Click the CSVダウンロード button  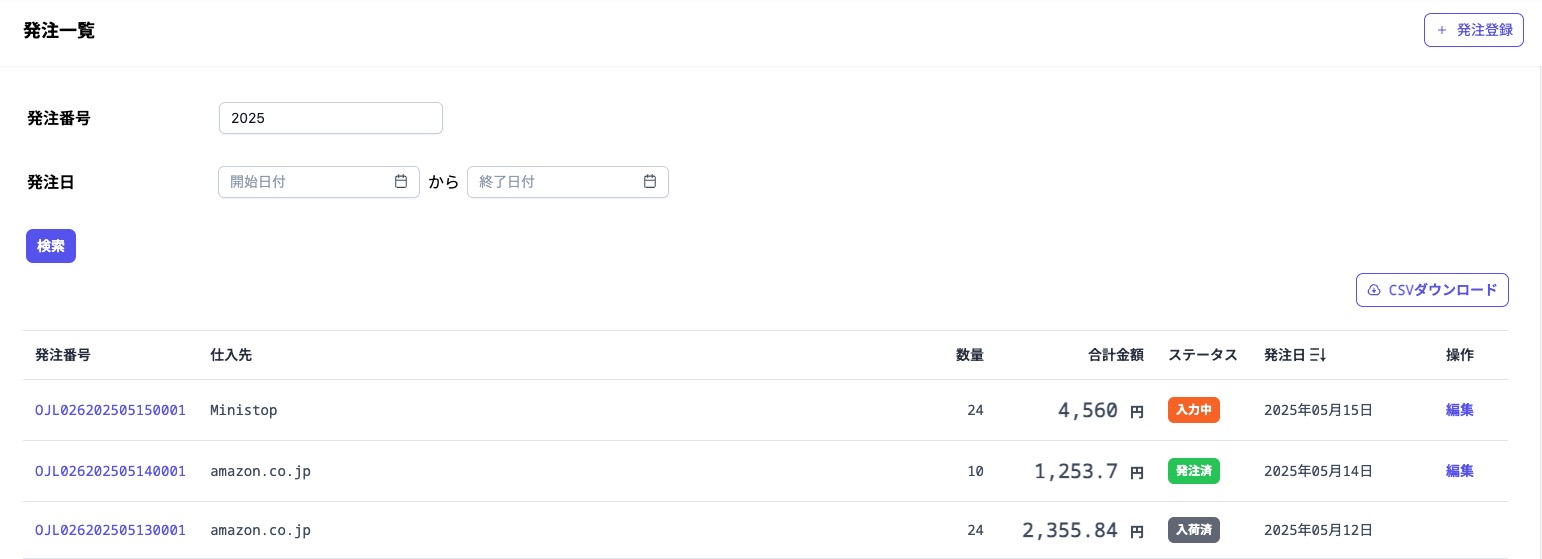1432,290
